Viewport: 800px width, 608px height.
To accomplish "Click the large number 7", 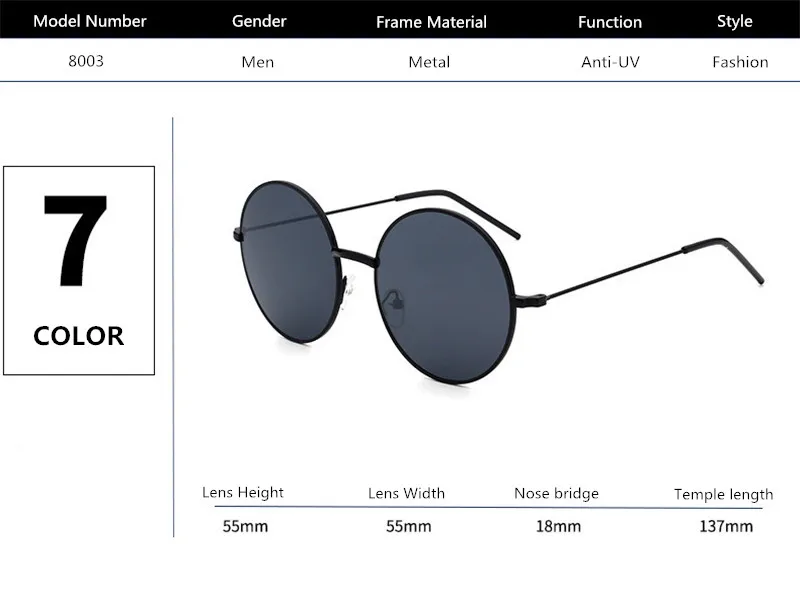I will click(x=76, y=241).
